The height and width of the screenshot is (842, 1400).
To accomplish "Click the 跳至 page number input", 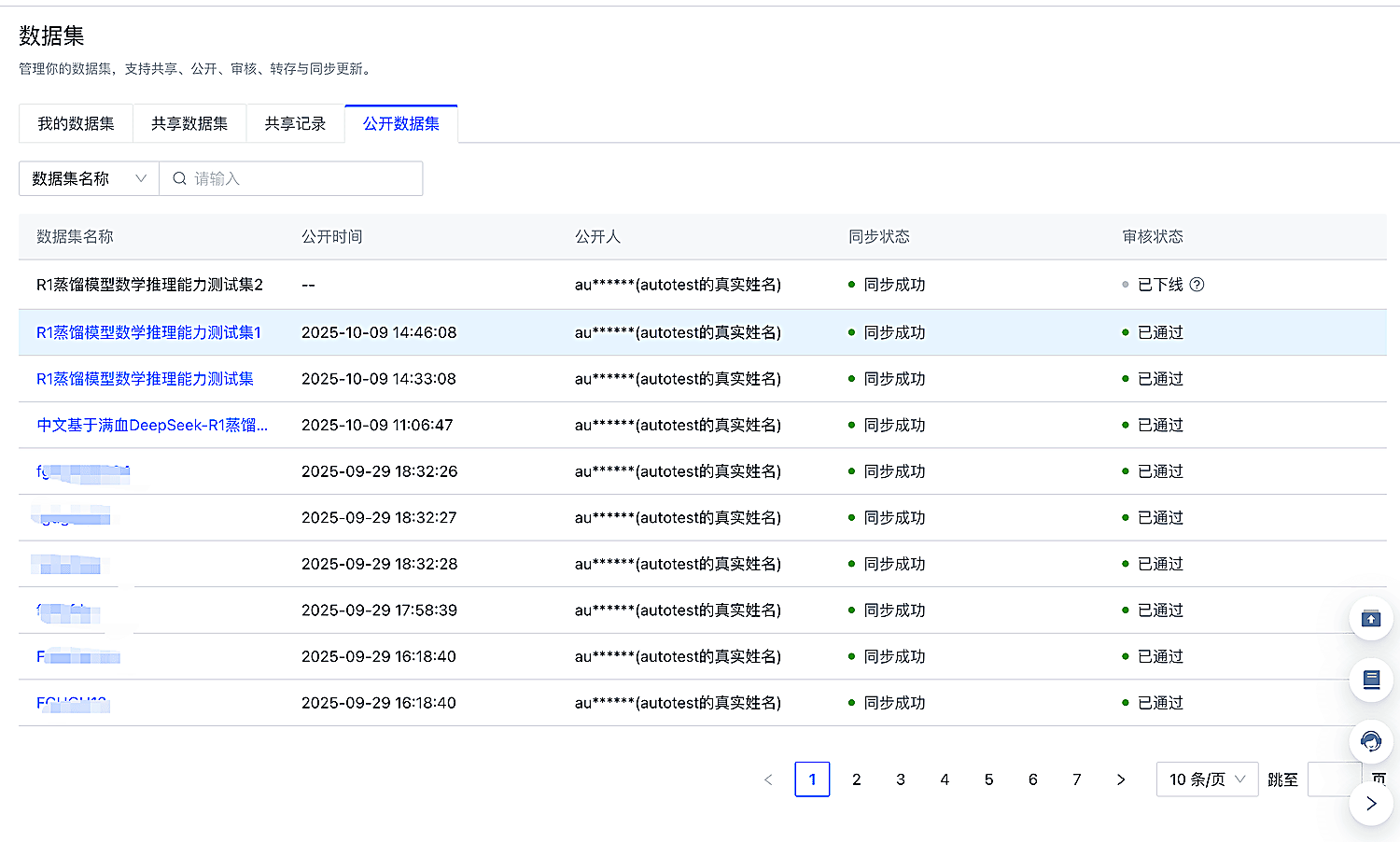I will [x=1335, y=779].
